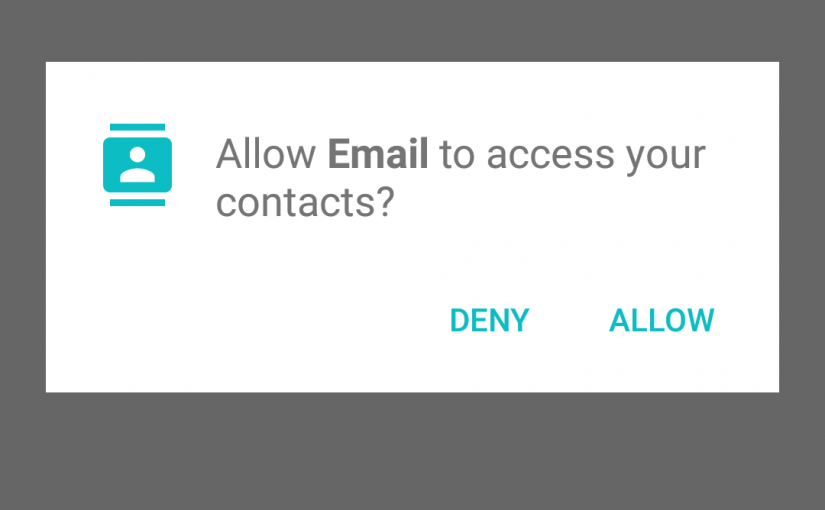Viewport: 825px width, 510px height.
Task: Click the word Allow in the prompt message
Action: 266,154
